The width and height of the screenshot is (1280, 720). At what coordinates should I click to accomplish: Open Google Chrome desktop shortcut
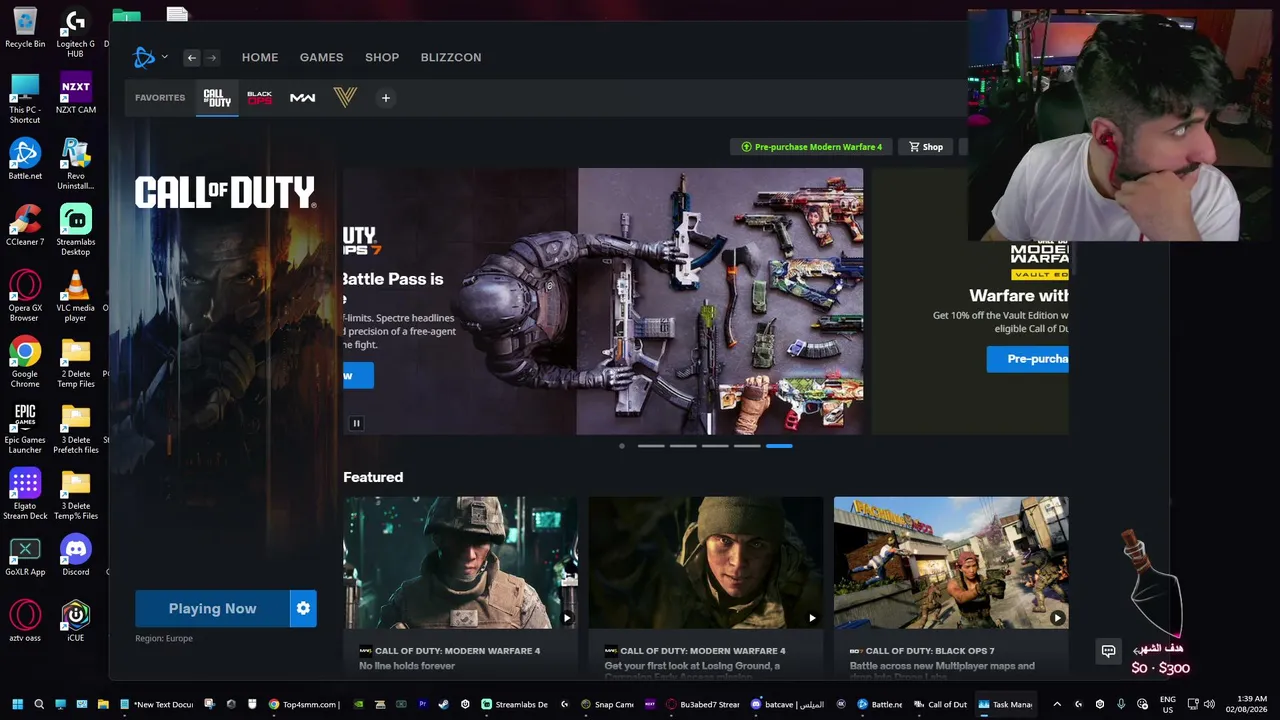pyautogui.click(x=25, y=363)
